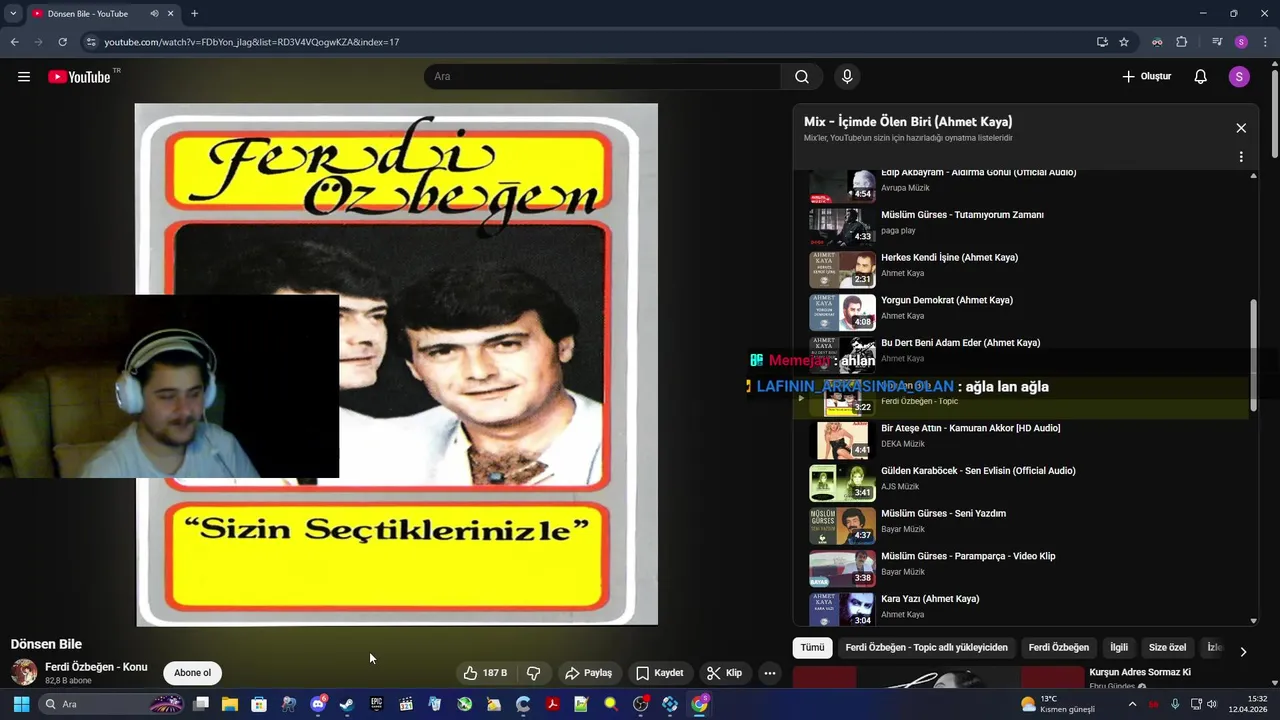This screenshot has width=1280, height=720.
Task: Open the Mix playlist options menu
Action: (1241, 157)
